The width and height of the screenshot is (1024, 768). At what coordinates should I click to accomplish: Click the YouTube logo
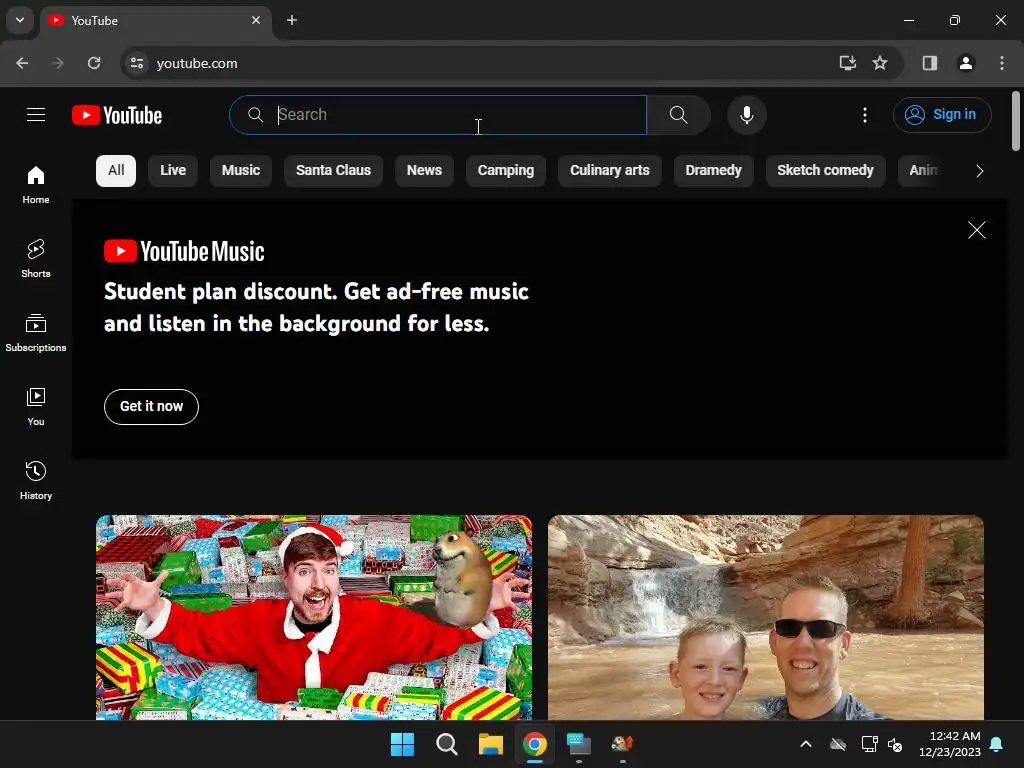(x=117, y=115)
